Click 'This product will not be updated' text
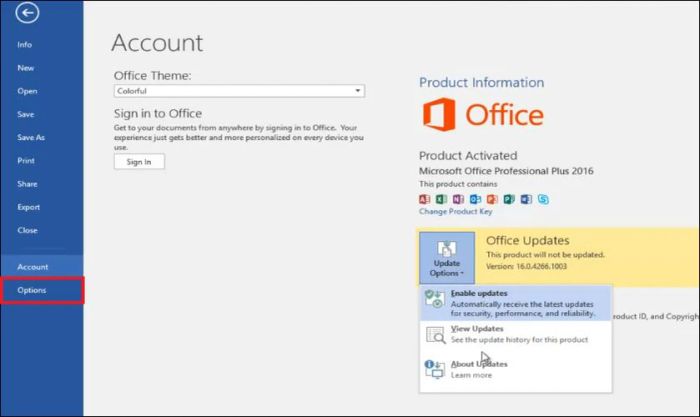 pos(545,254)
